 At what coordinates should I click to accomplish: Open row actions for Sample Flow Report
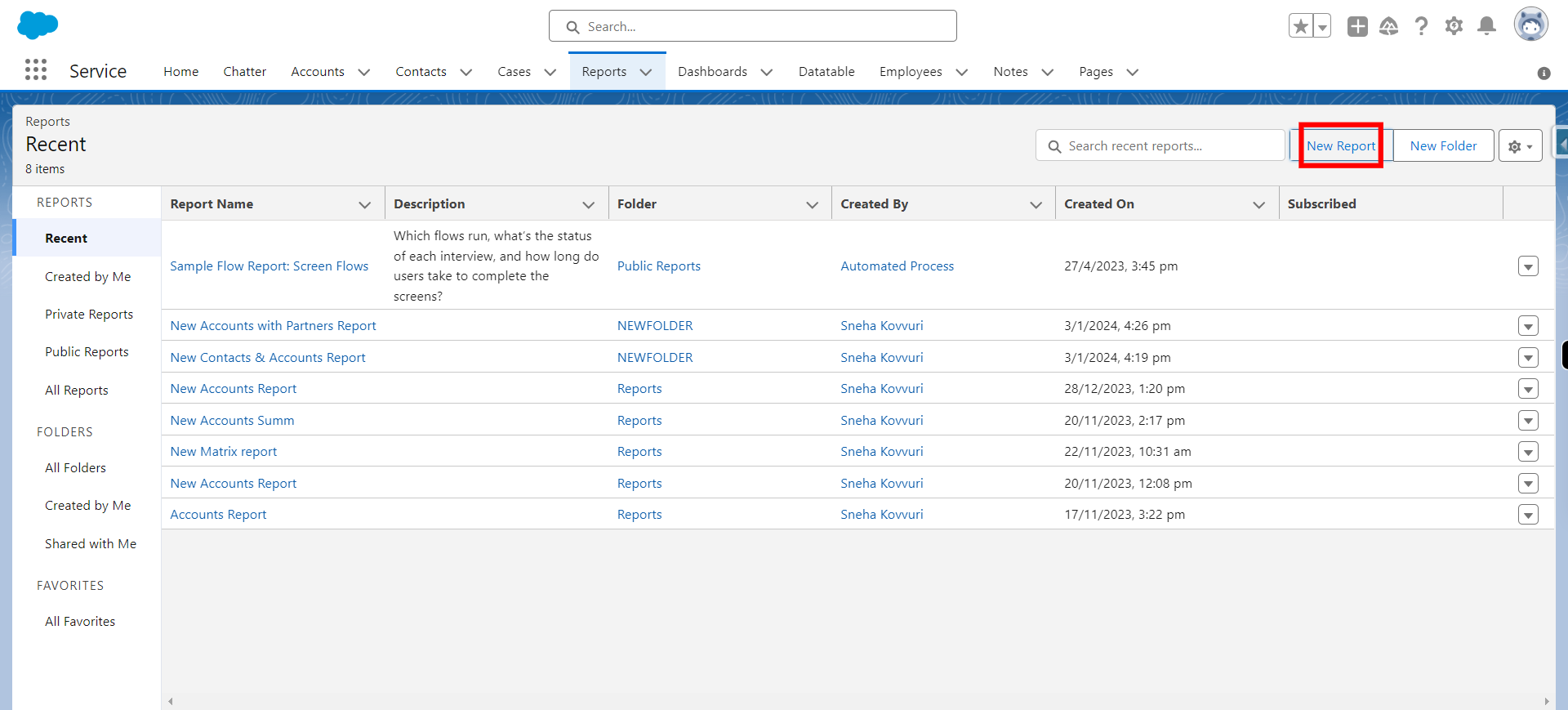coord(1528,266)
